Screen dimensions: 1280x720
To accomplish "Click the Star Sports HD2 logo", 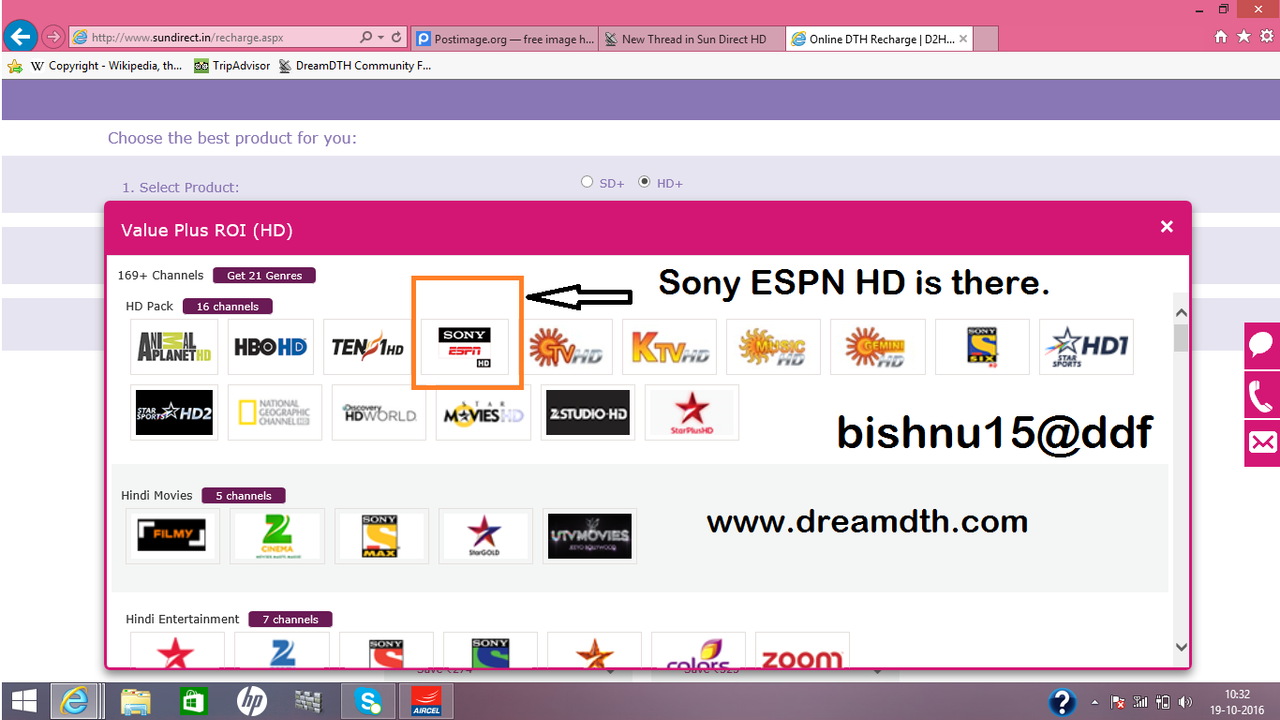I will (x=175, y=412).
